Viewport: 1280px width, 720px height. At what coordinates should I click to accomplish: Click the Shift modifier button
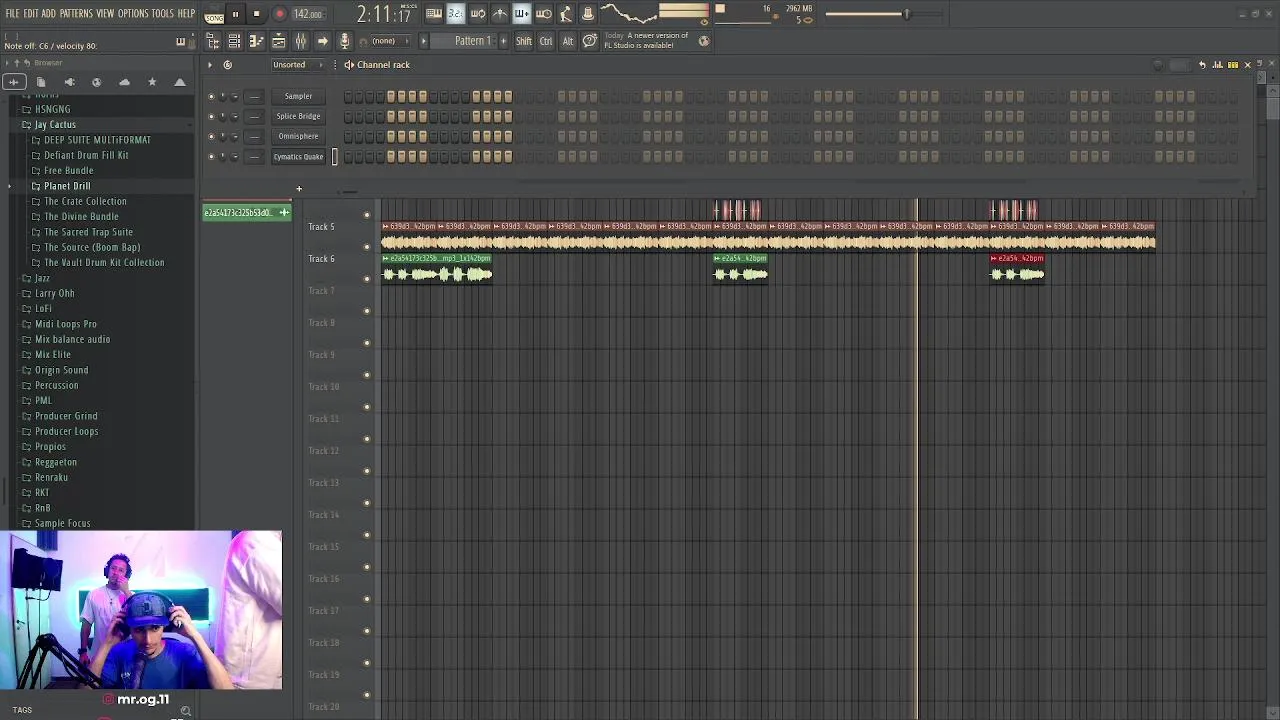524,41
